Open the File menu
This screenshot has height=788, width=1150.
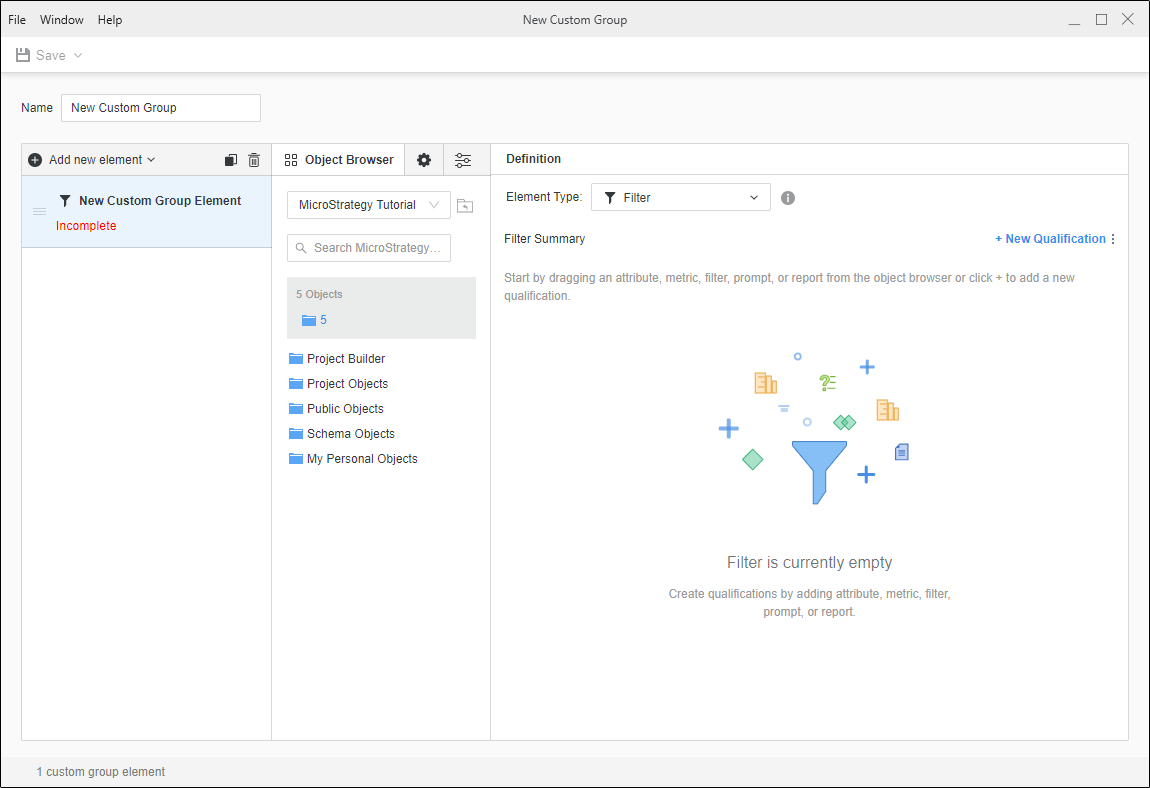(x=17, y=20)
